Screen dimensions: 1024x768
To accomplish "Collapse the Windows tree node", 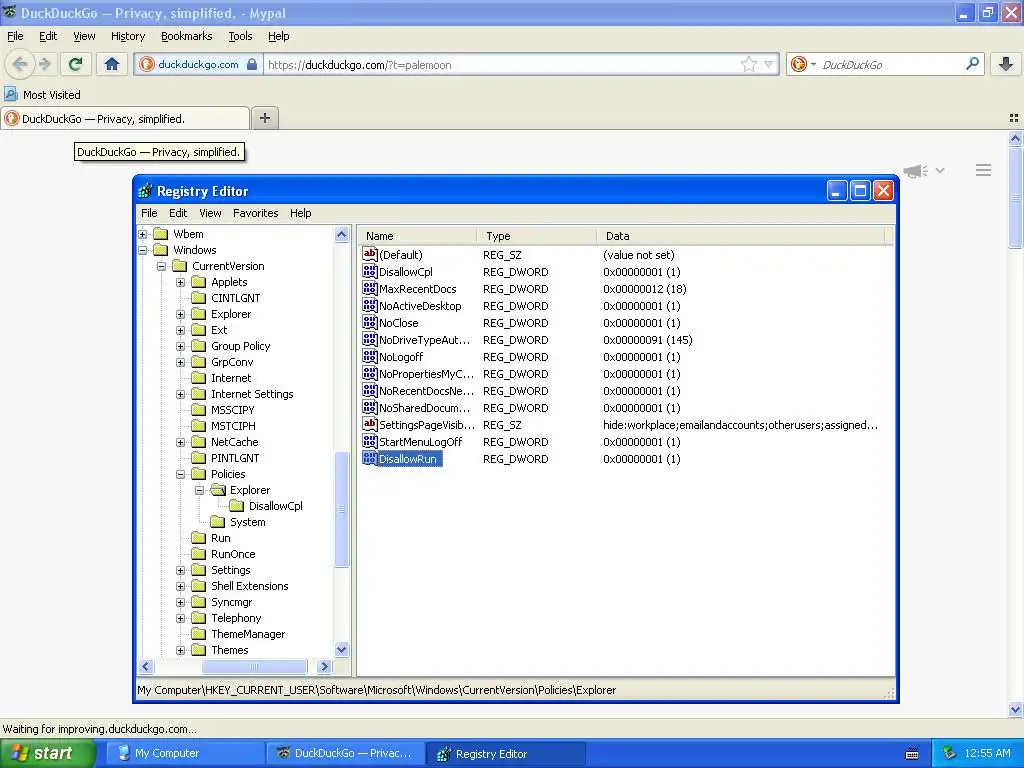I will click(x=142, y=250).
